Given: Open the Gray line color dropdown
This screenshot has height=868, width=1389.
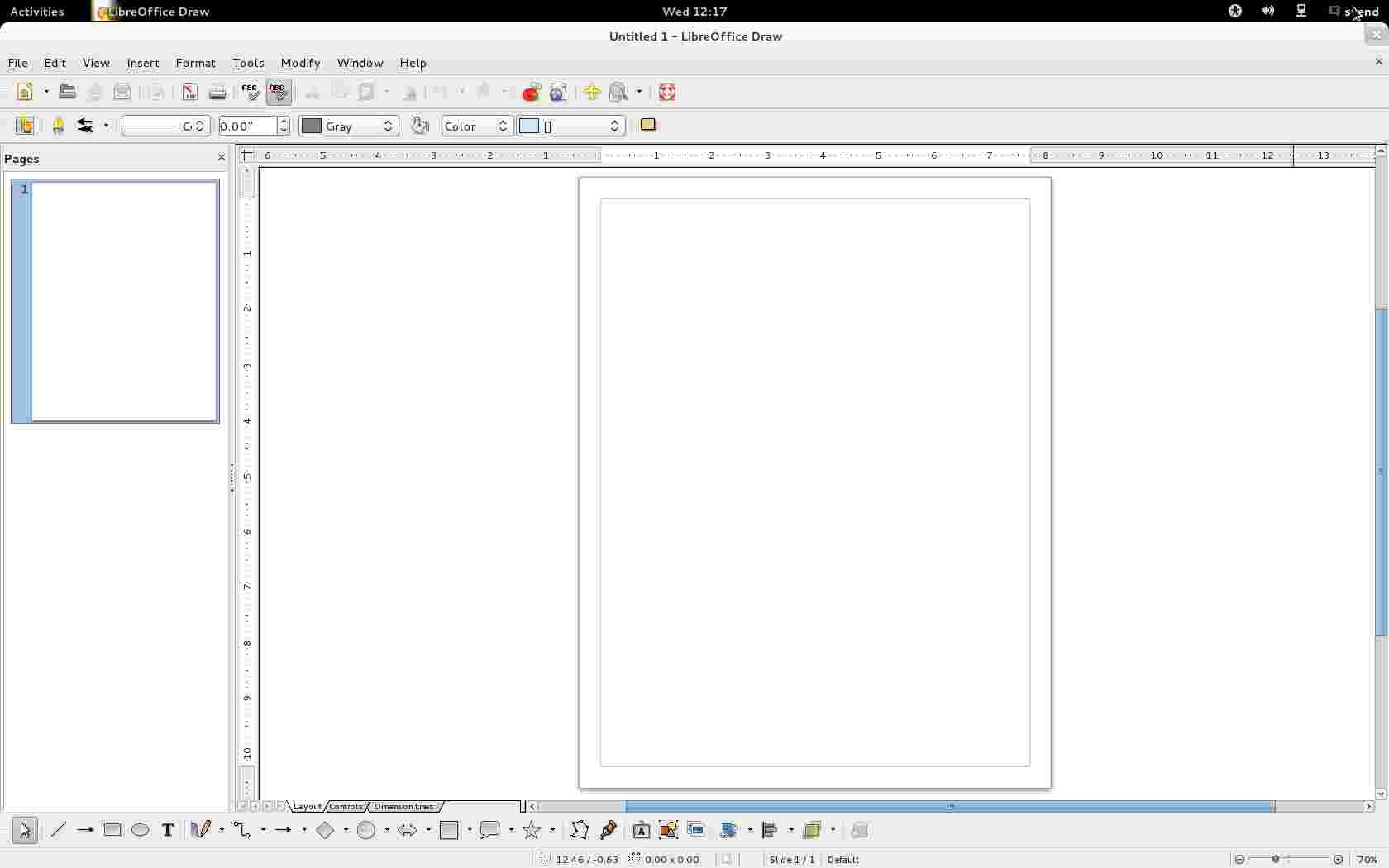Looking at the screenshot, I should [x=349, y=126].
